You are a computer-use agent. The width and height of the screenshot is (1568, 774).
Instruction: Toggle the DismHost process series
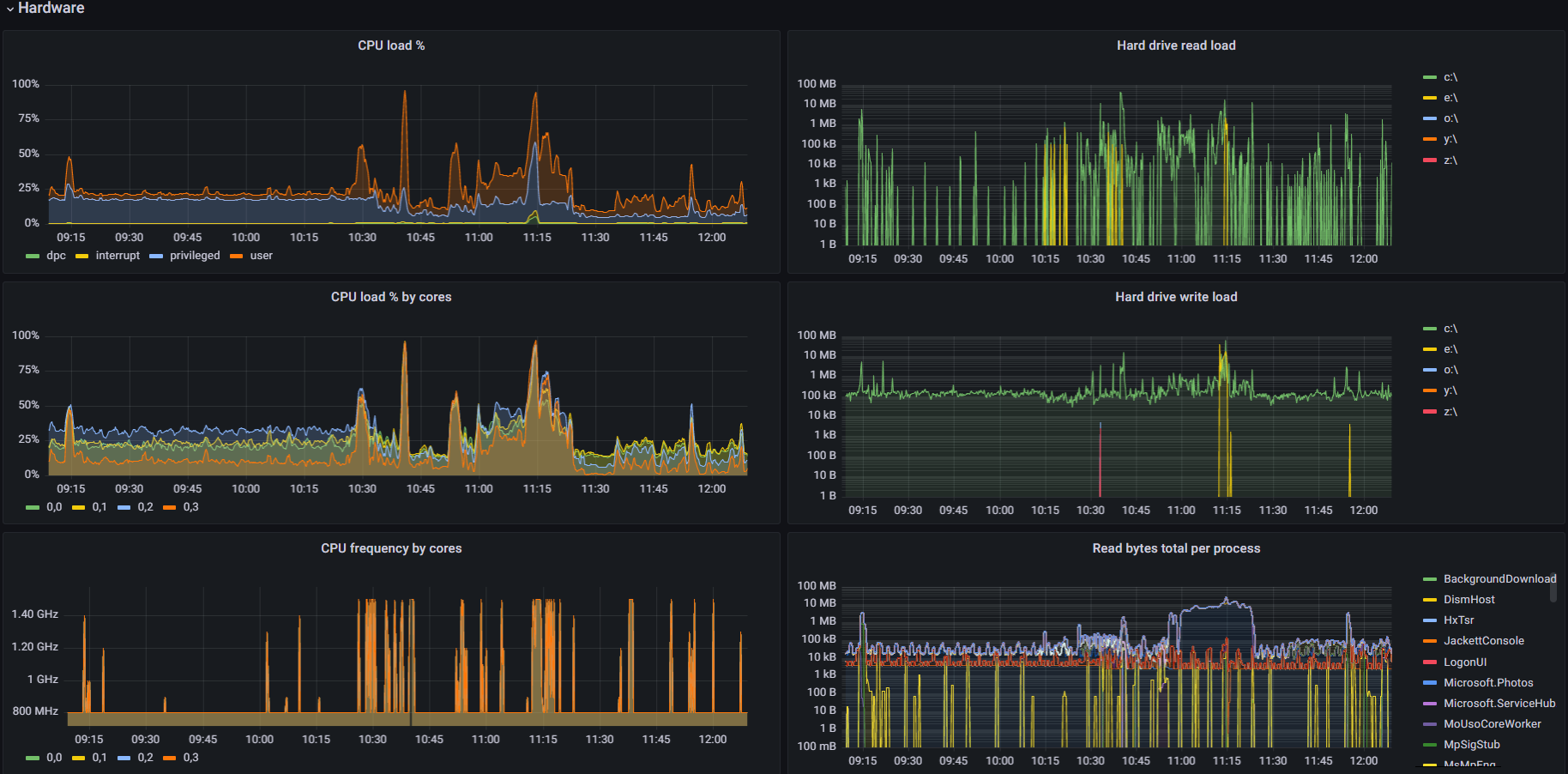[x=1469, y=600]
